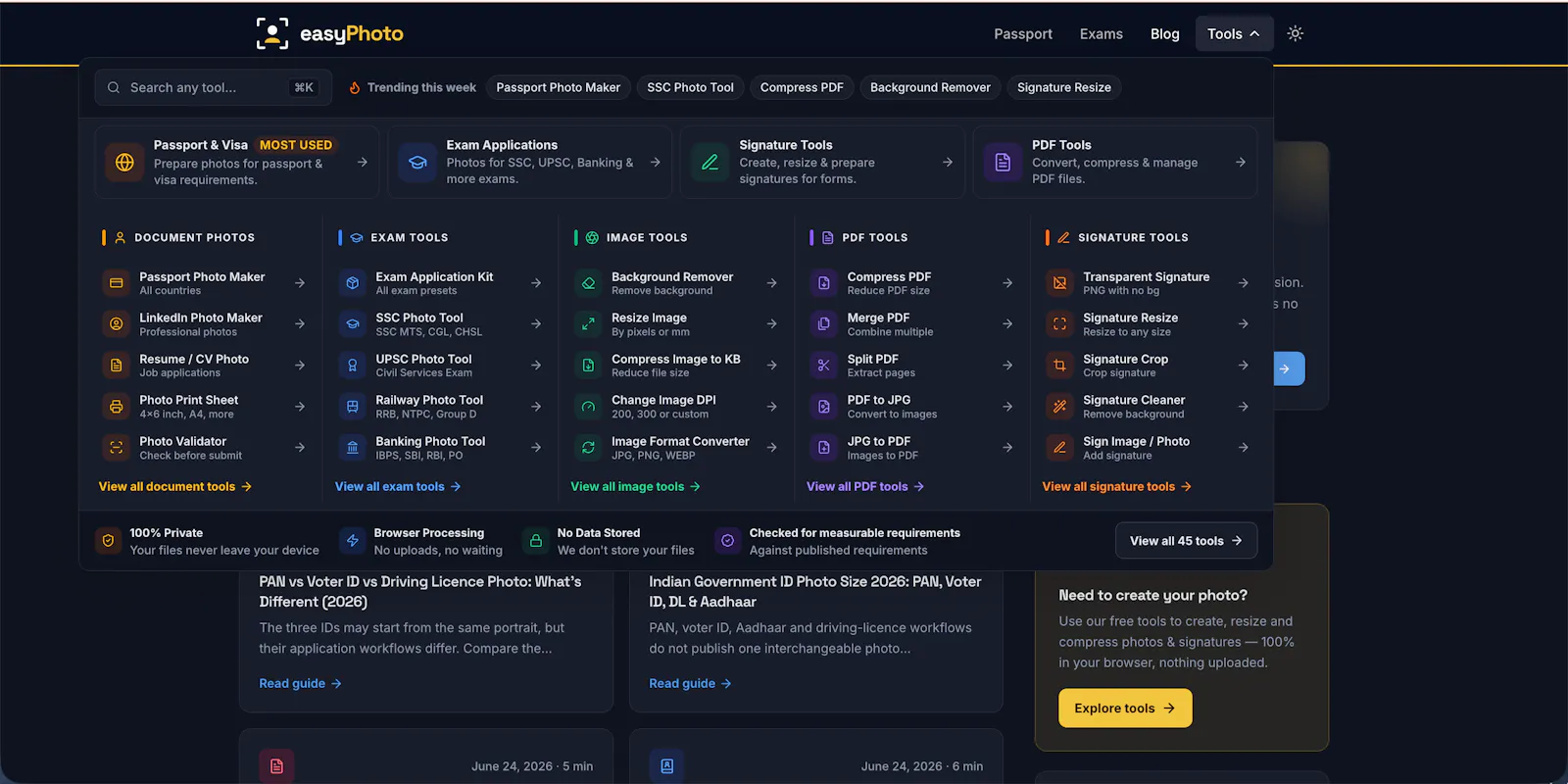Click the Passport & Visa globe icon

click(x=124, y=162)
